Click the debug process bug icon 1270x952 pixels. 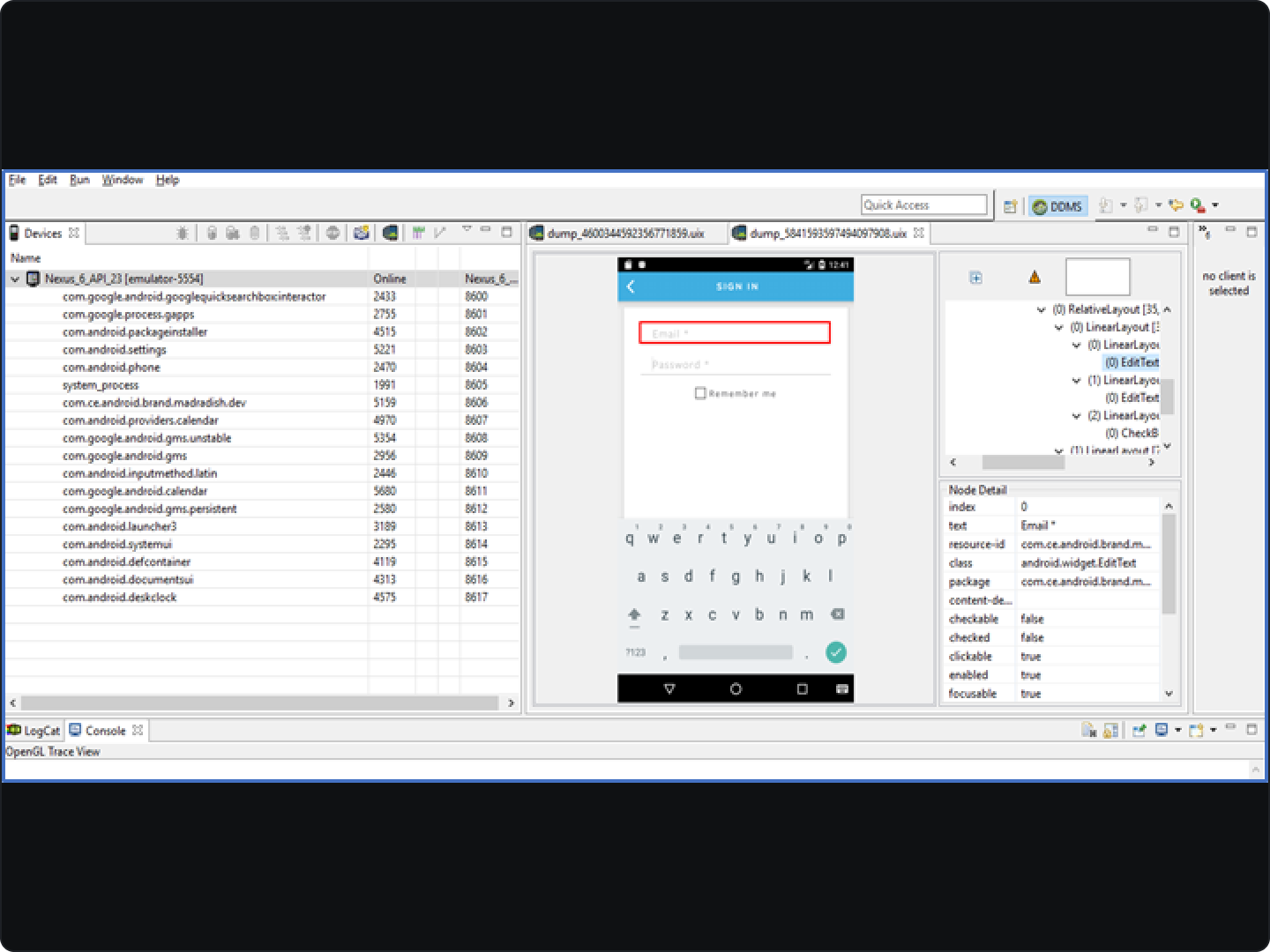182,233
